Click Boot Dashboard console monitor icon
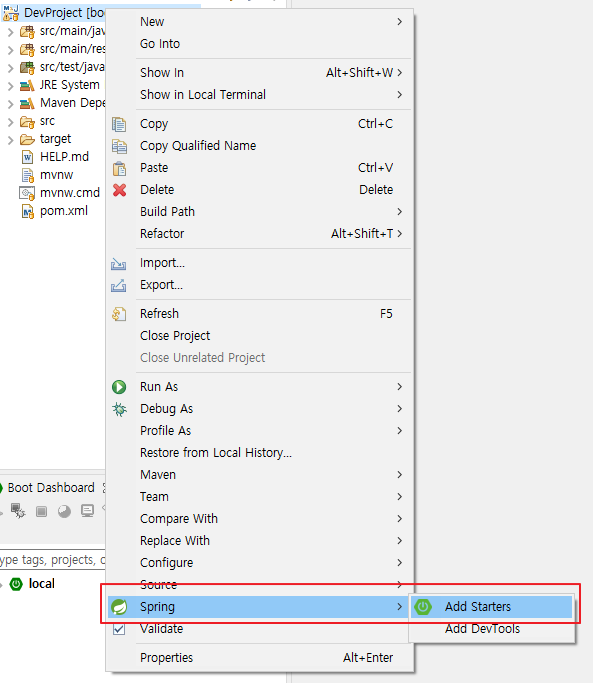 pos(87,511)
